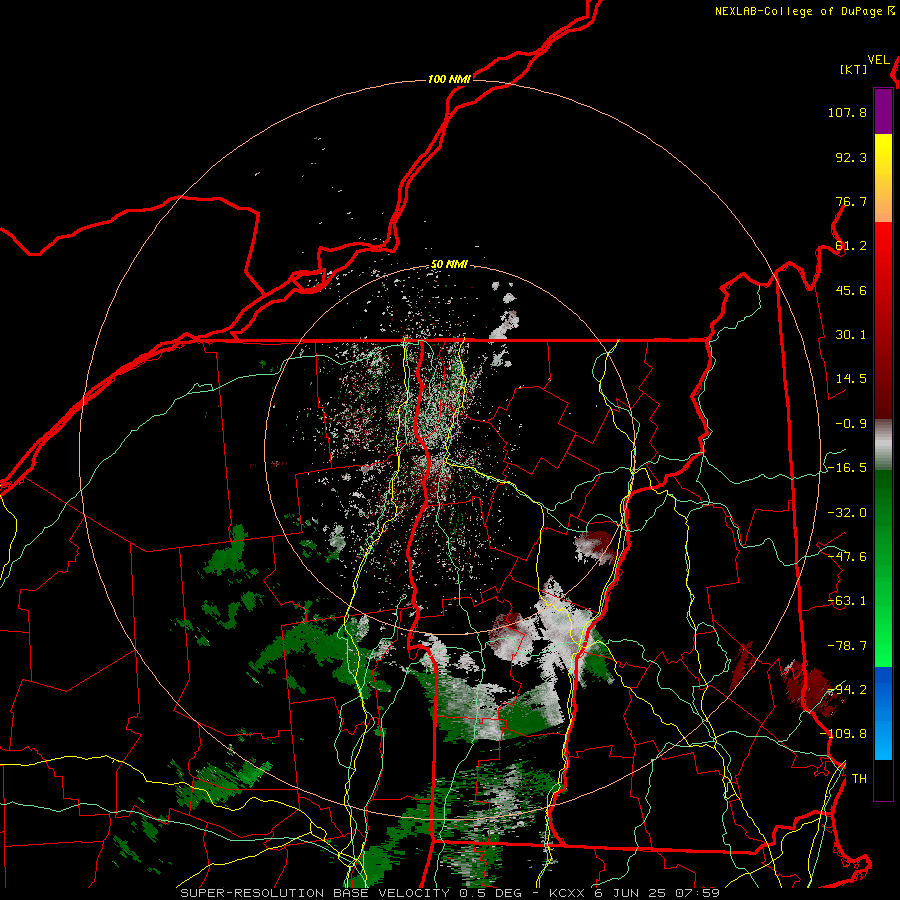Click the 76.7 velocity scale value

(851, 201)
